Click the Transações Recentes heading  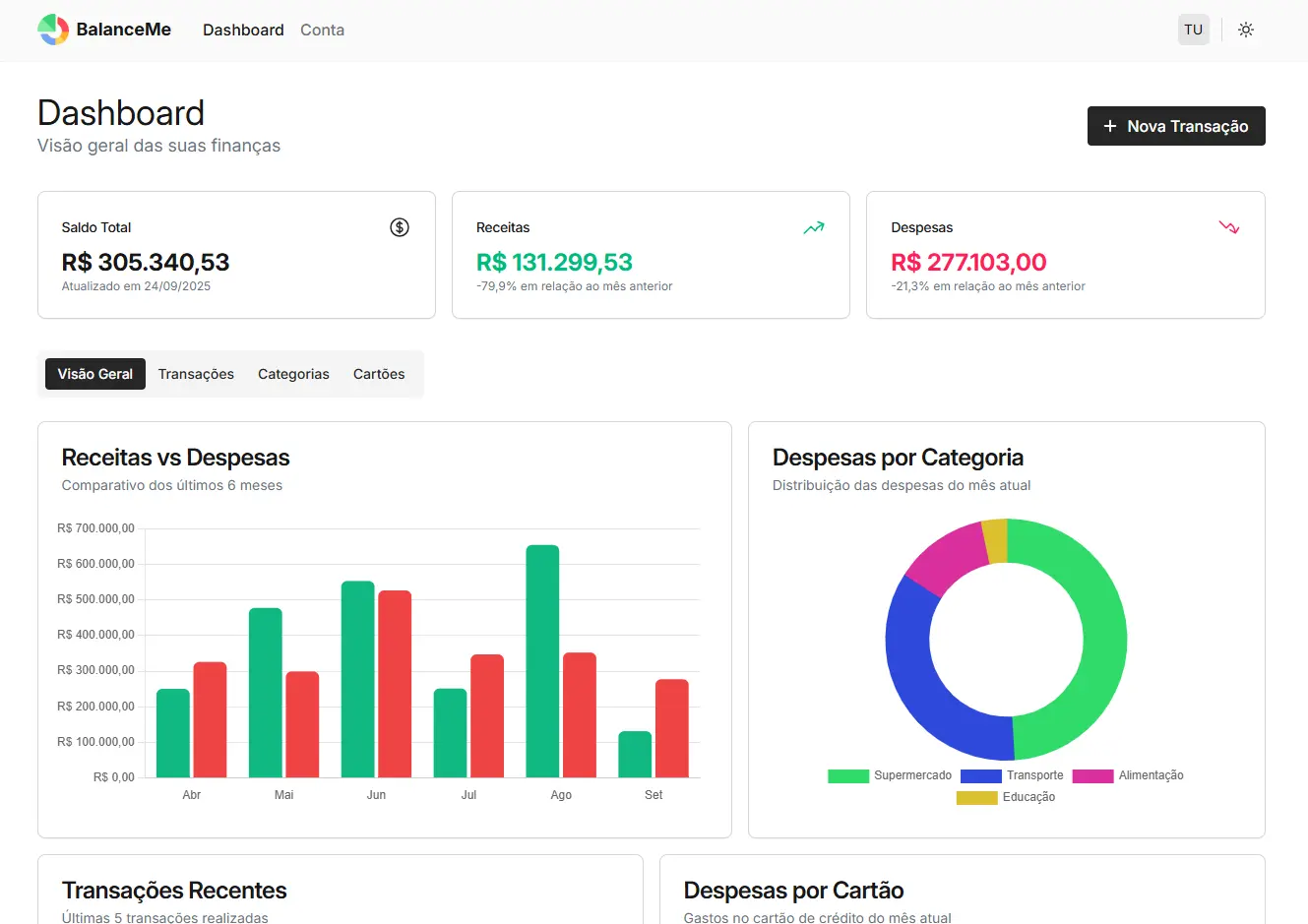[x=174, y=891]
